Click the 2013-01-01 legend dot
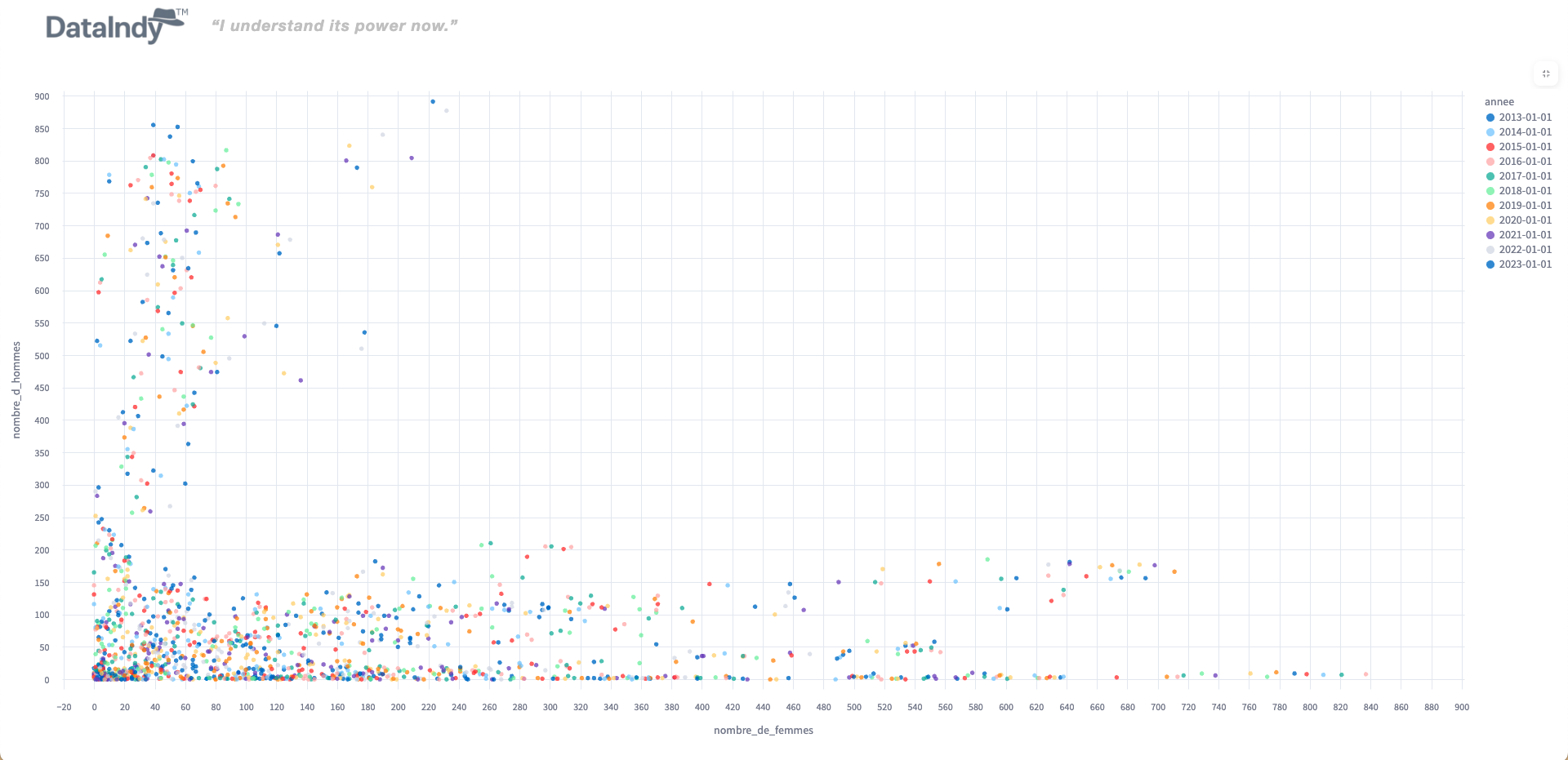 pyautogui.click(x=1490, y=118)
